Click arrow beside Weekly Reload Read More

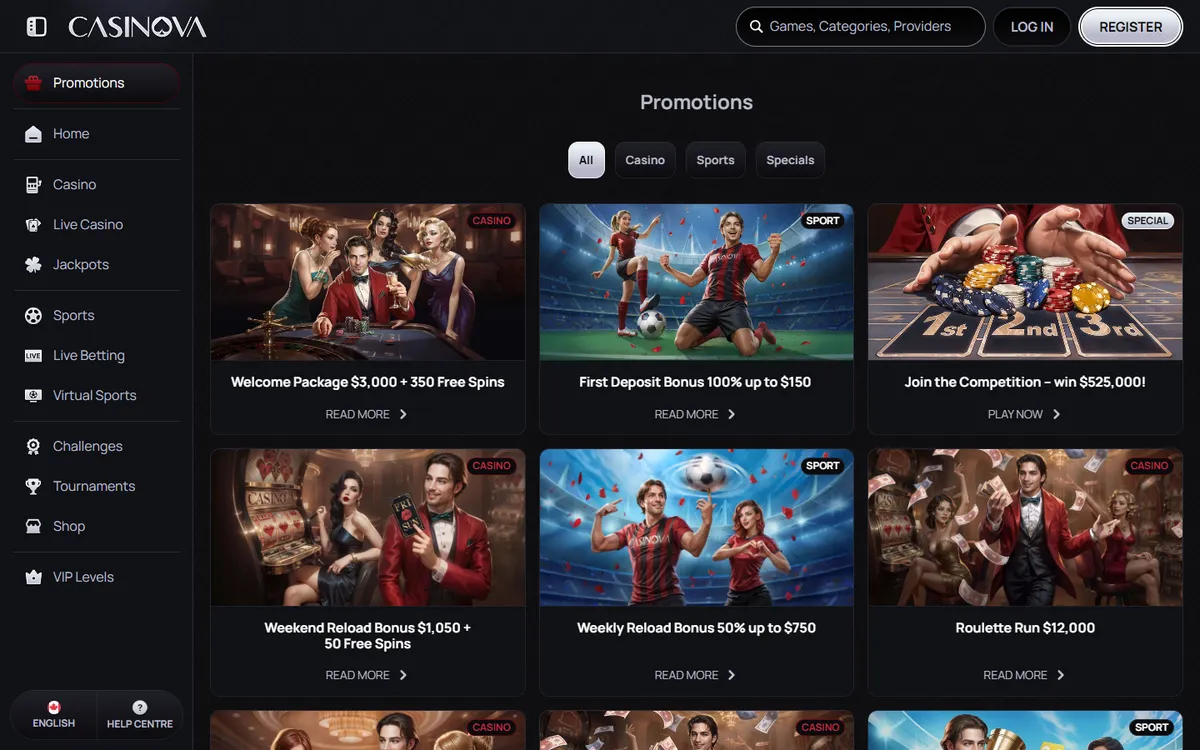[732, 675]
